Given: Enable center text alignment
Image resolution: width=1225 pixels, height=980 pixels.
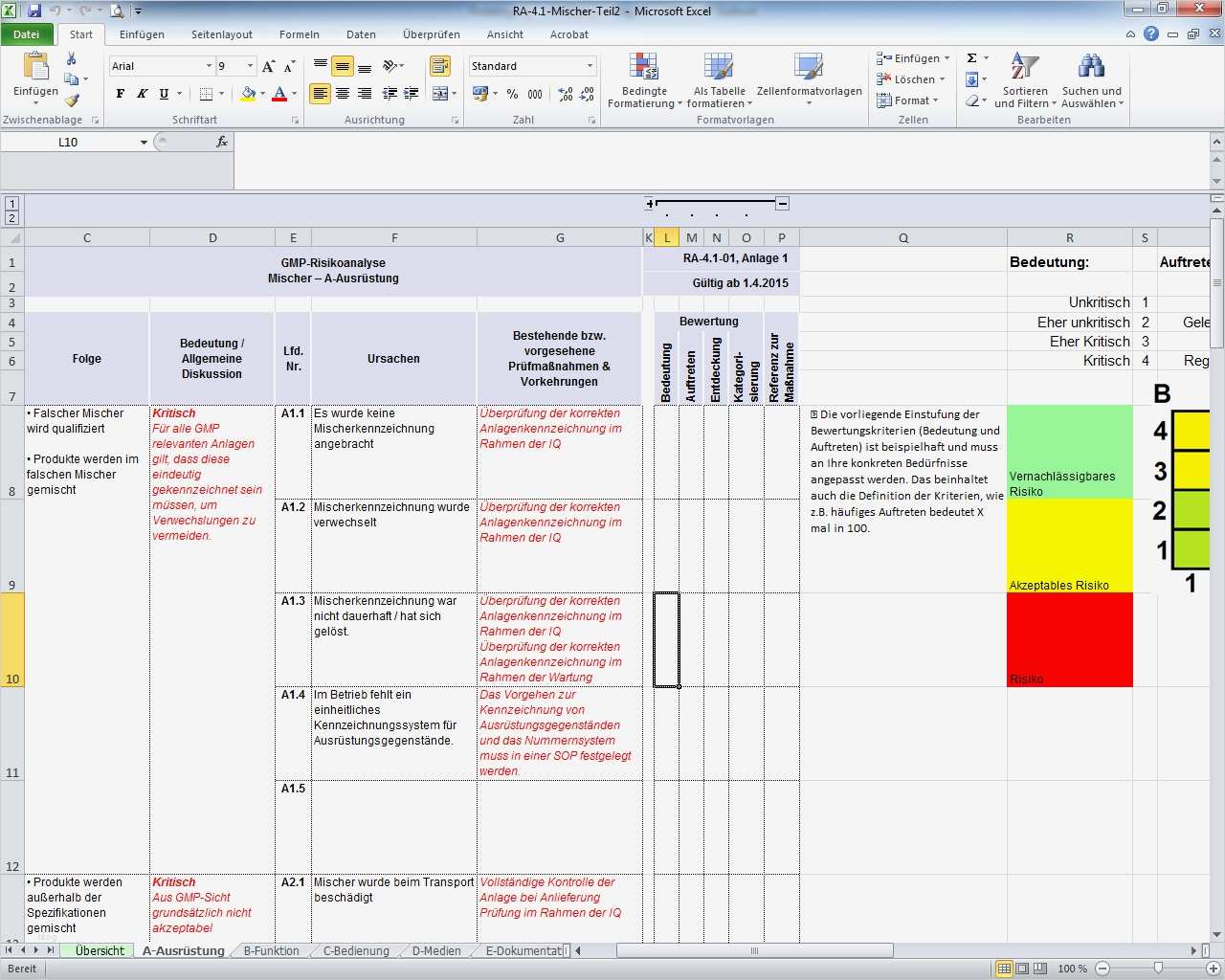Looking at the screenshot, I should pos(342,95).
